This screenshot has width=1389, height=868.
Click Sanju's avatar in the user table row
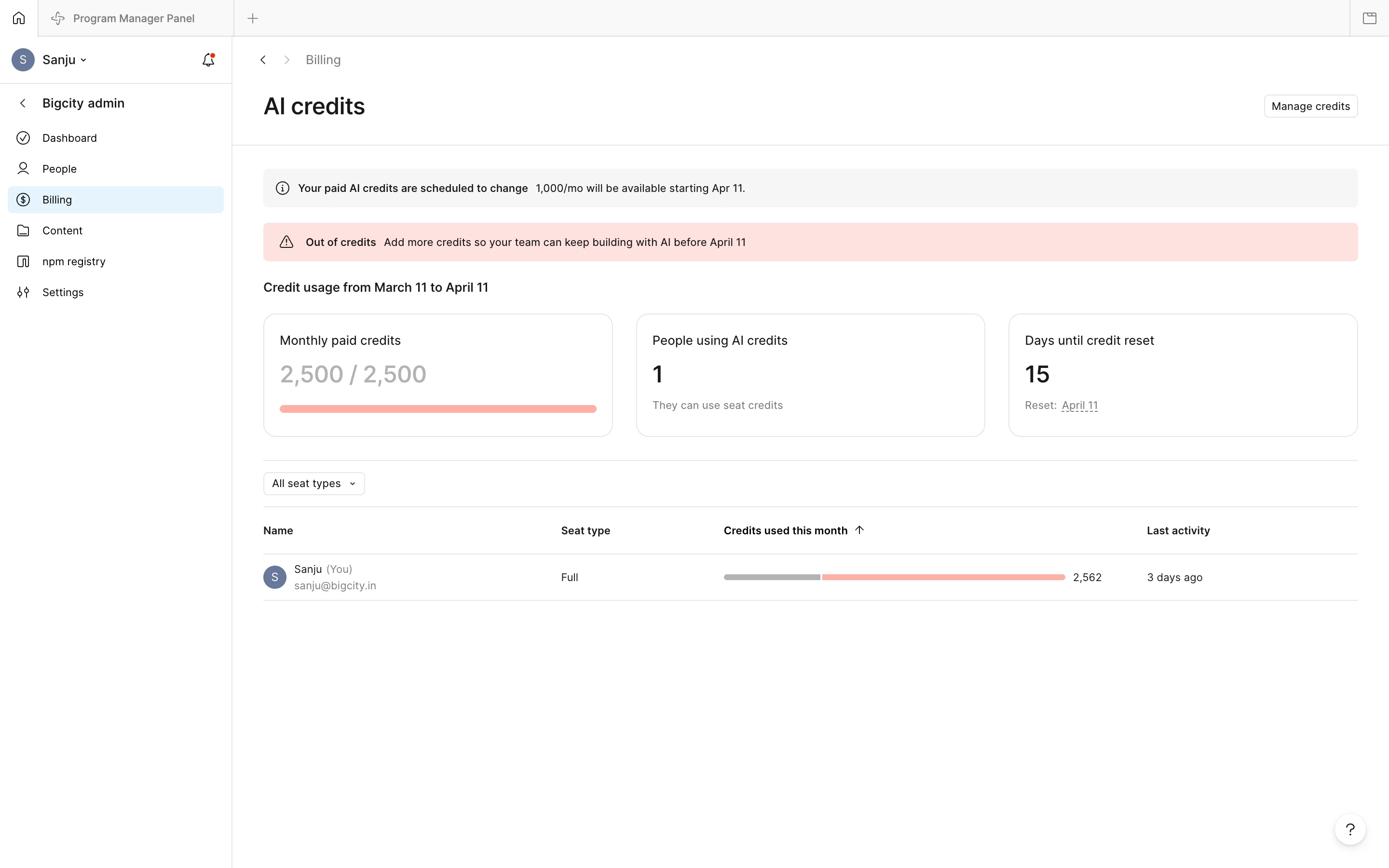pos(275,577)
